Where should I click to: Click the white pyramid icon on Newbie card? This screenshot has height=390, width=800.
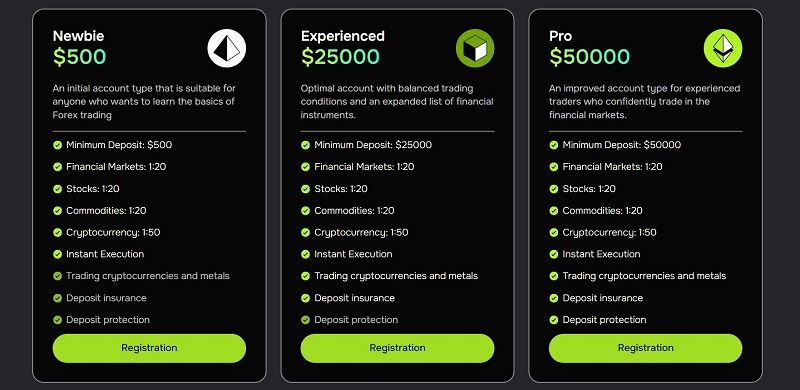(x=227, y=48)
